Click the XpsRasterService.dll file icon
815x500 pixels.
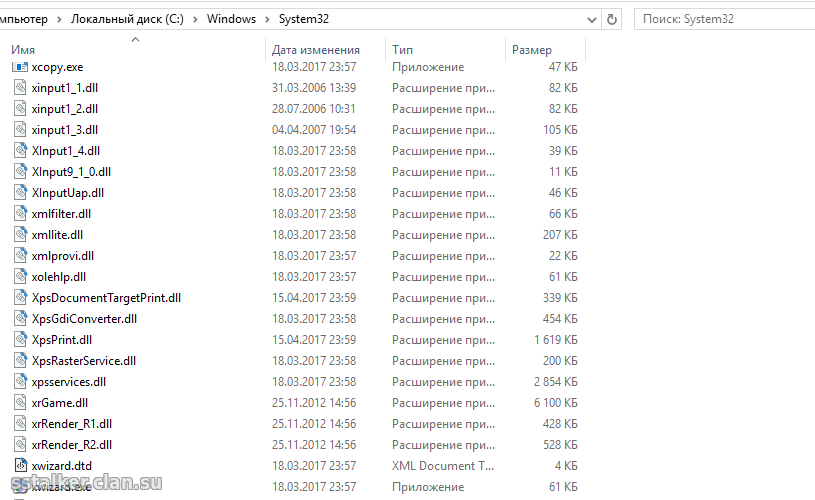pos(20,361)
